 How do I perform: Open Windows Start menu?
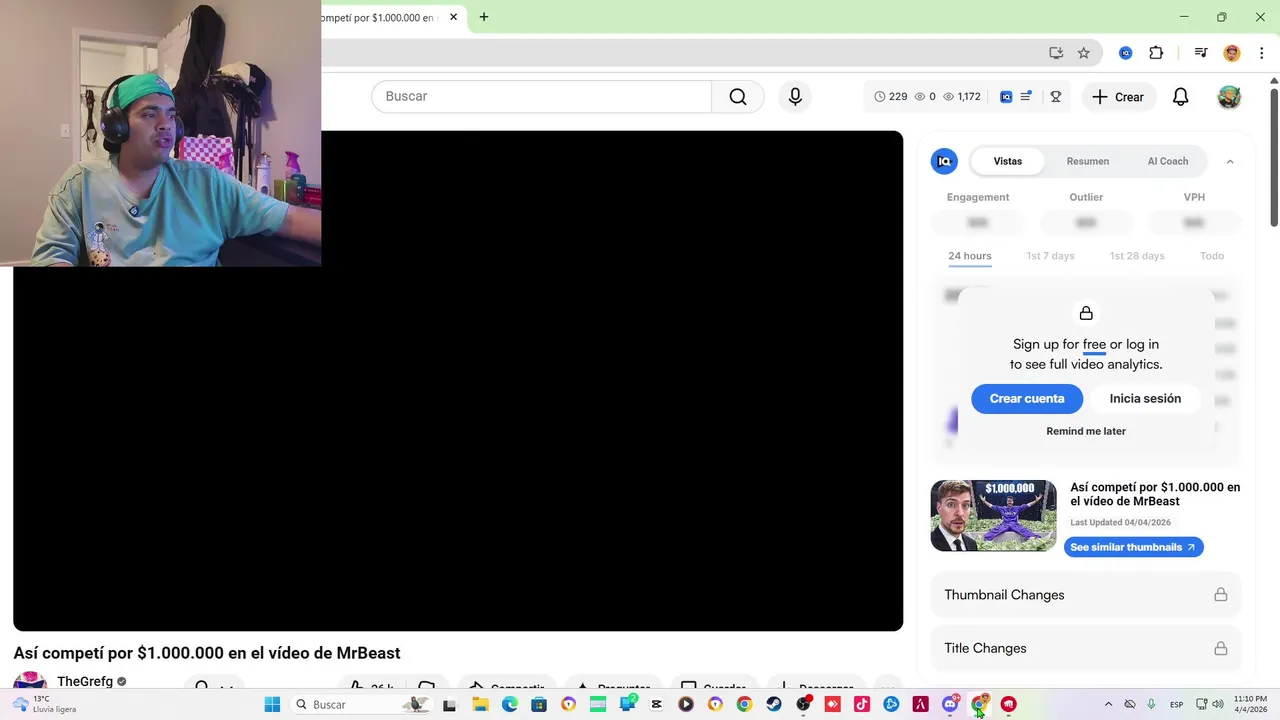tap(272, 704)
